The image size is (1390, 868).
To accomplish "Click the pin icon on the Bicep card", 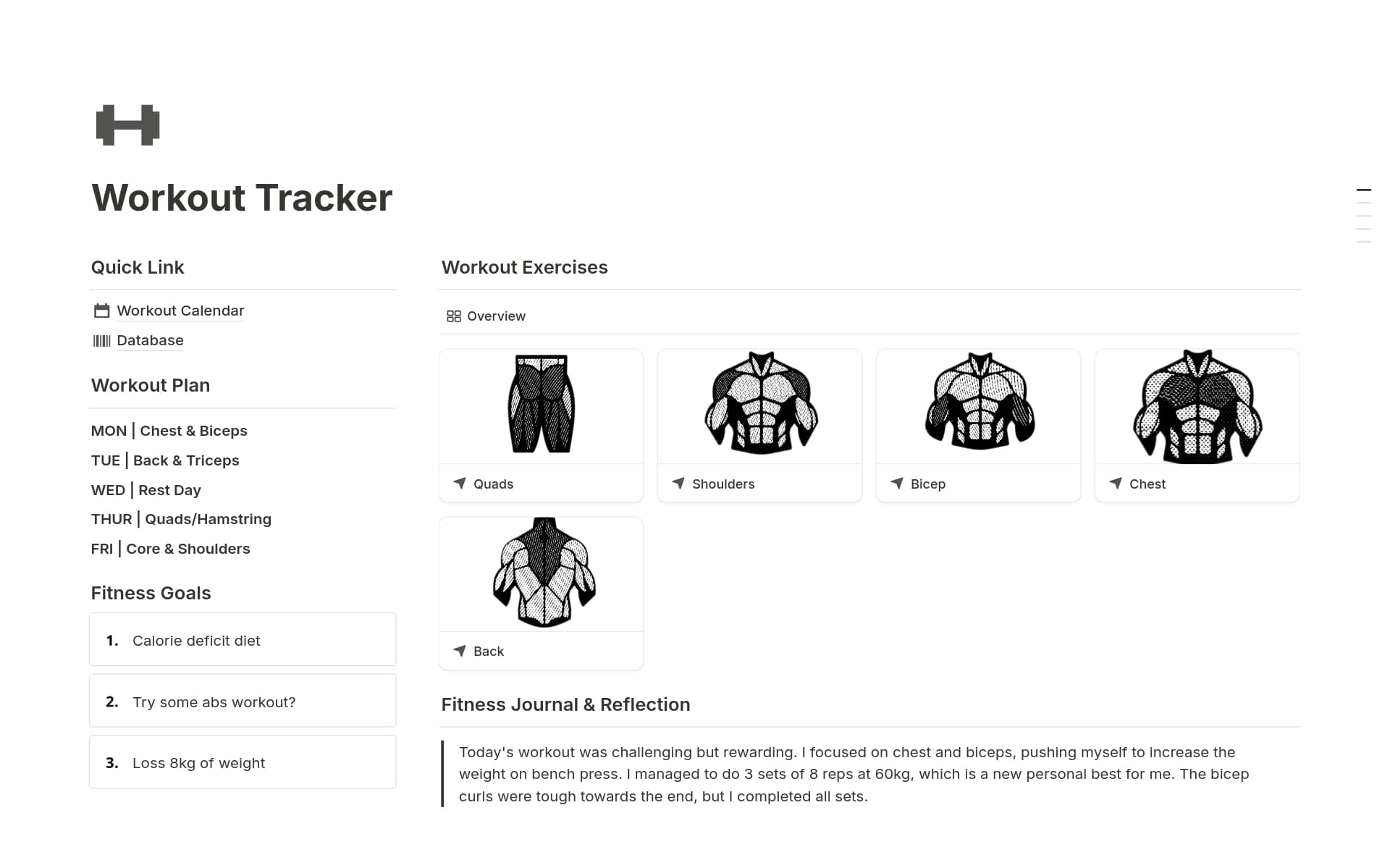I will pyautogui.click(x=897, y=484).
